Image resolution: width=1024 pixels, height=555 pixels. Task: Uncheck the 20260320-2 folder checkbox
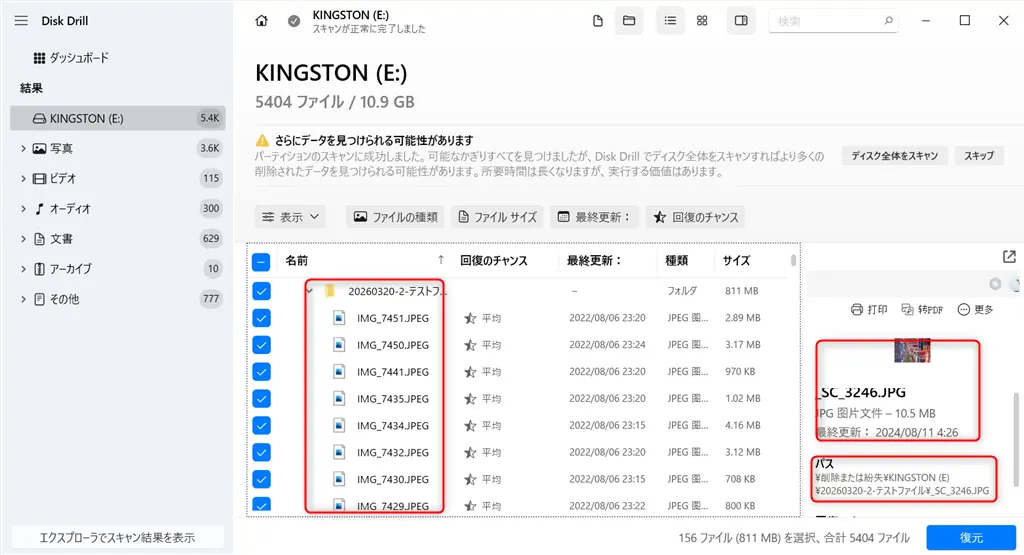pos(261,291)
